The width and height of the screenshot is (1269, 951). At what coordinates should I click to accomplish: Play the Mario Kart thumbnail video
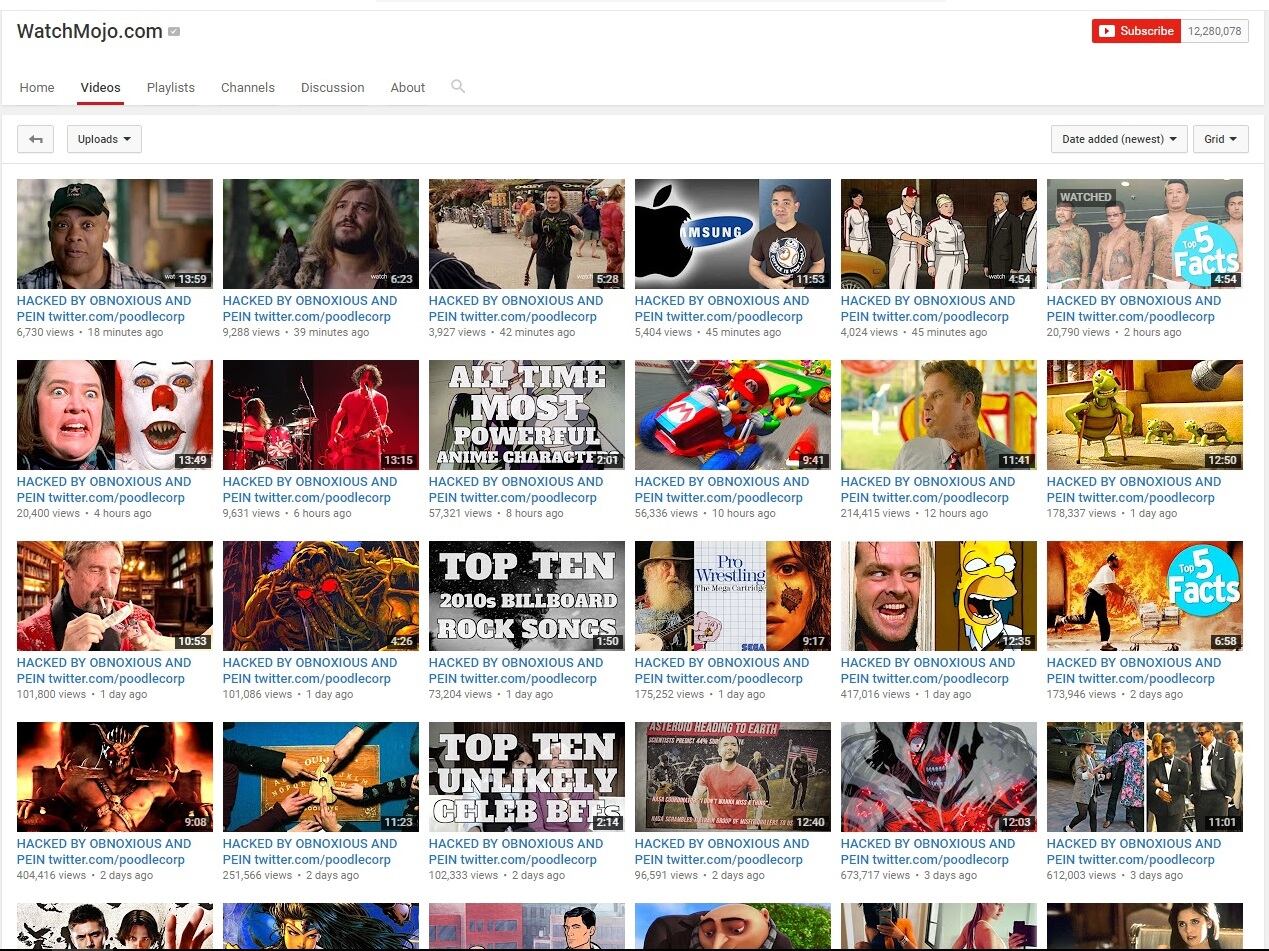pyautogui.click(x=732, y=415)
